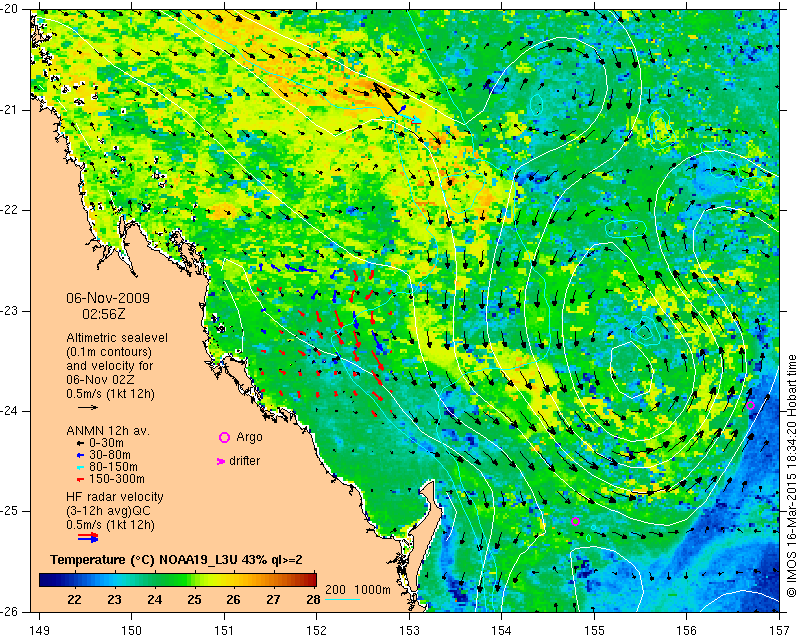
Task: Click the magenta drifter arrow legend symbol
Action: pos(221,461)
